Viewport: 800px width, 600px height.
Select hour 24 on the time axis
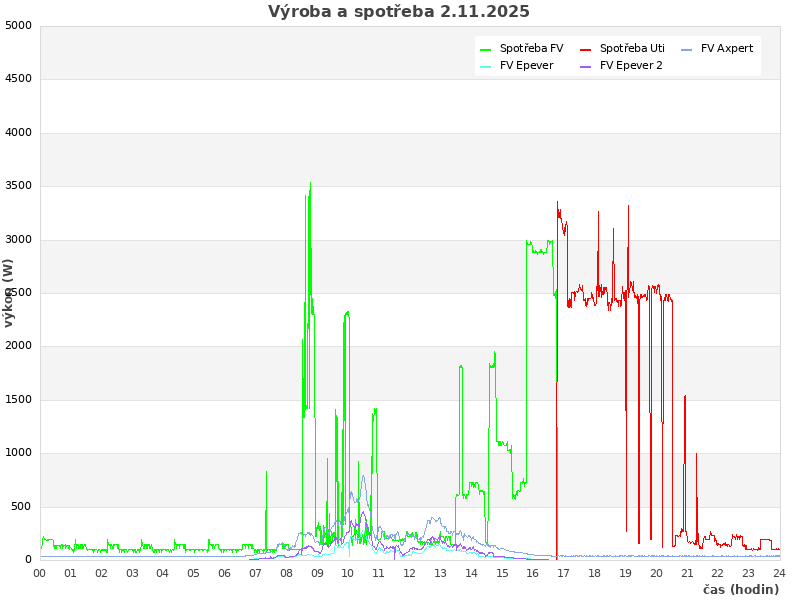pos(779,573)
